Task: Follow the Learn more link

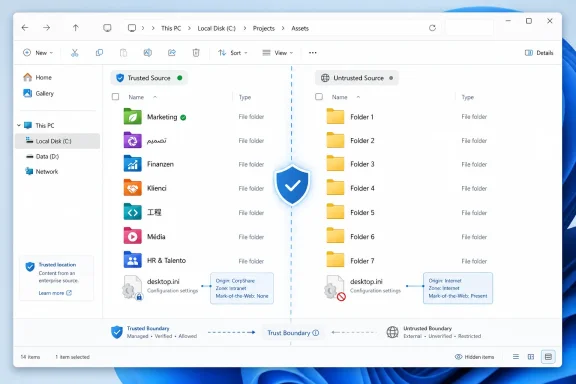Action: point(55,293)
